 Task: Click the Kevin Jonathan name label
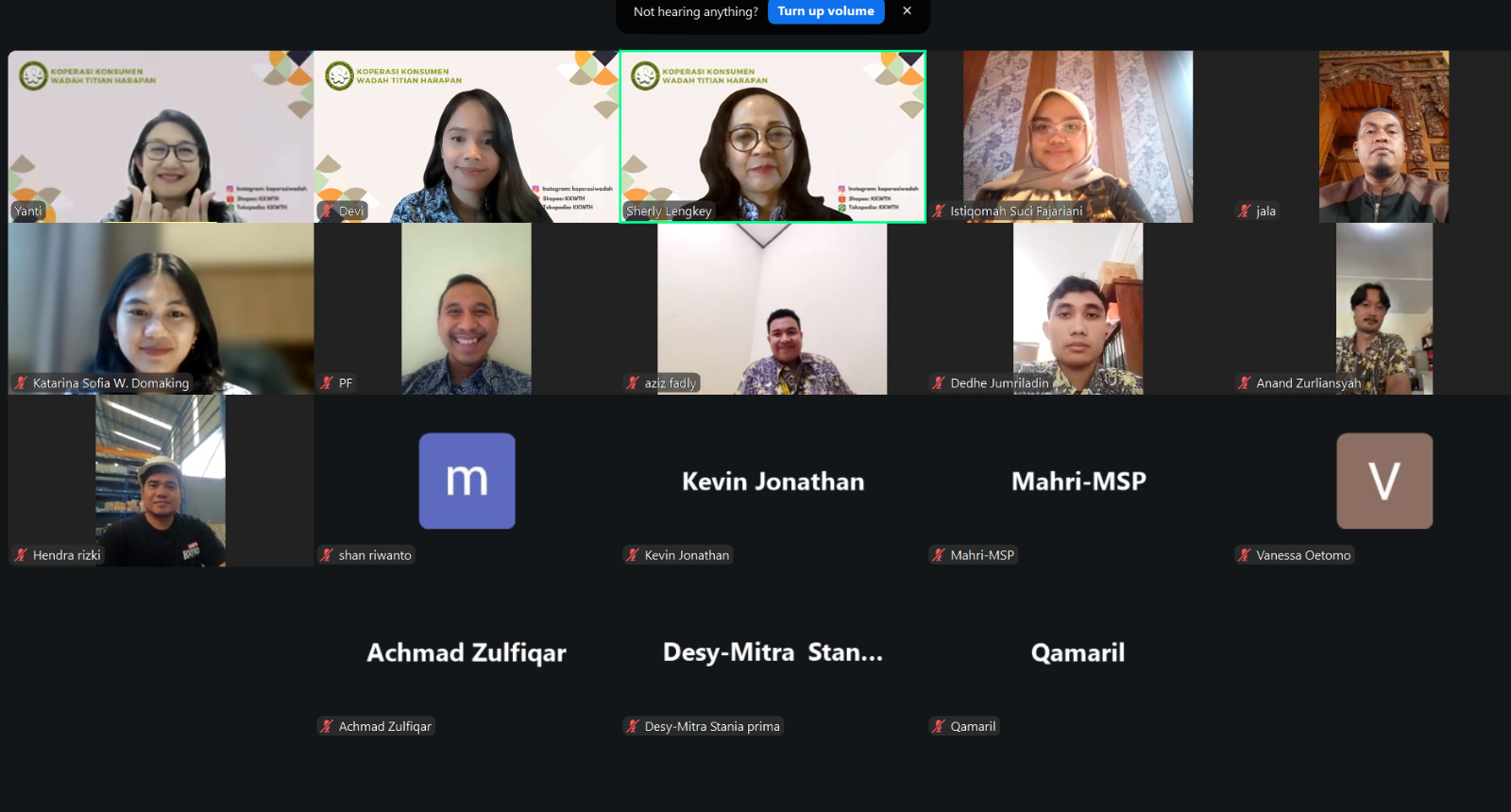(x=687, y=555)
